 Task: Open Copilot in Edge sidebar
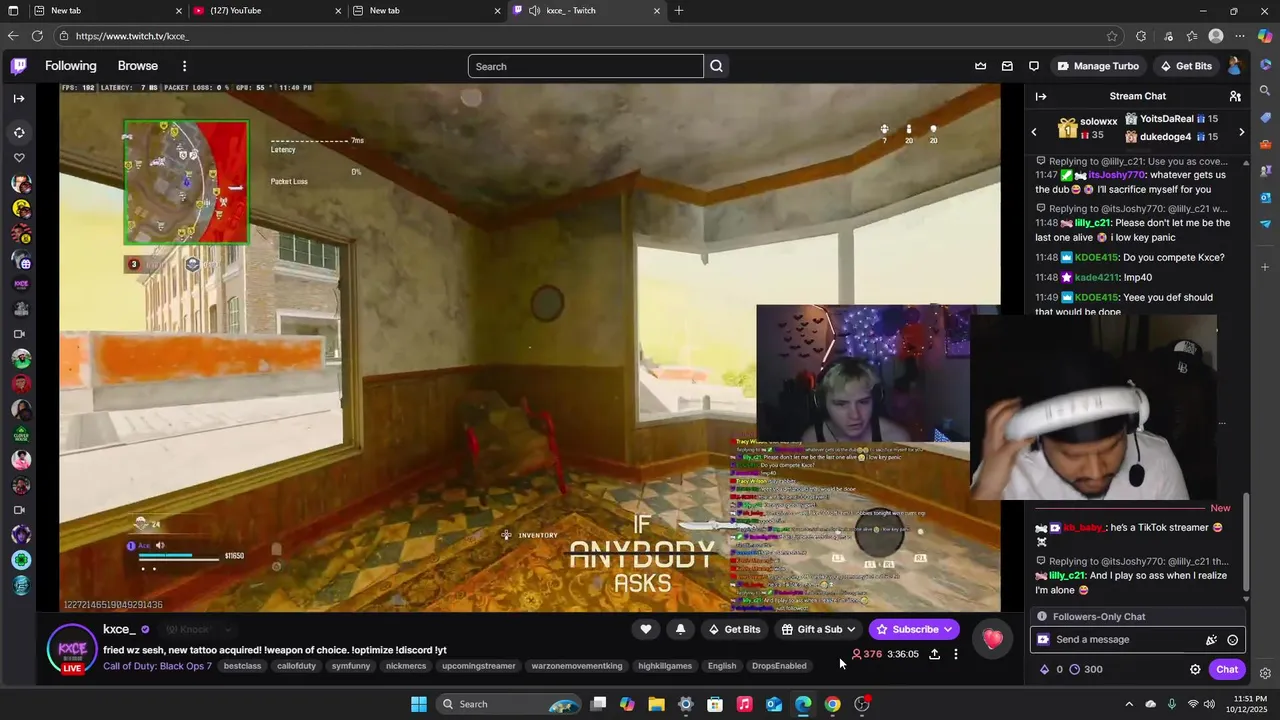[1265, 36]
